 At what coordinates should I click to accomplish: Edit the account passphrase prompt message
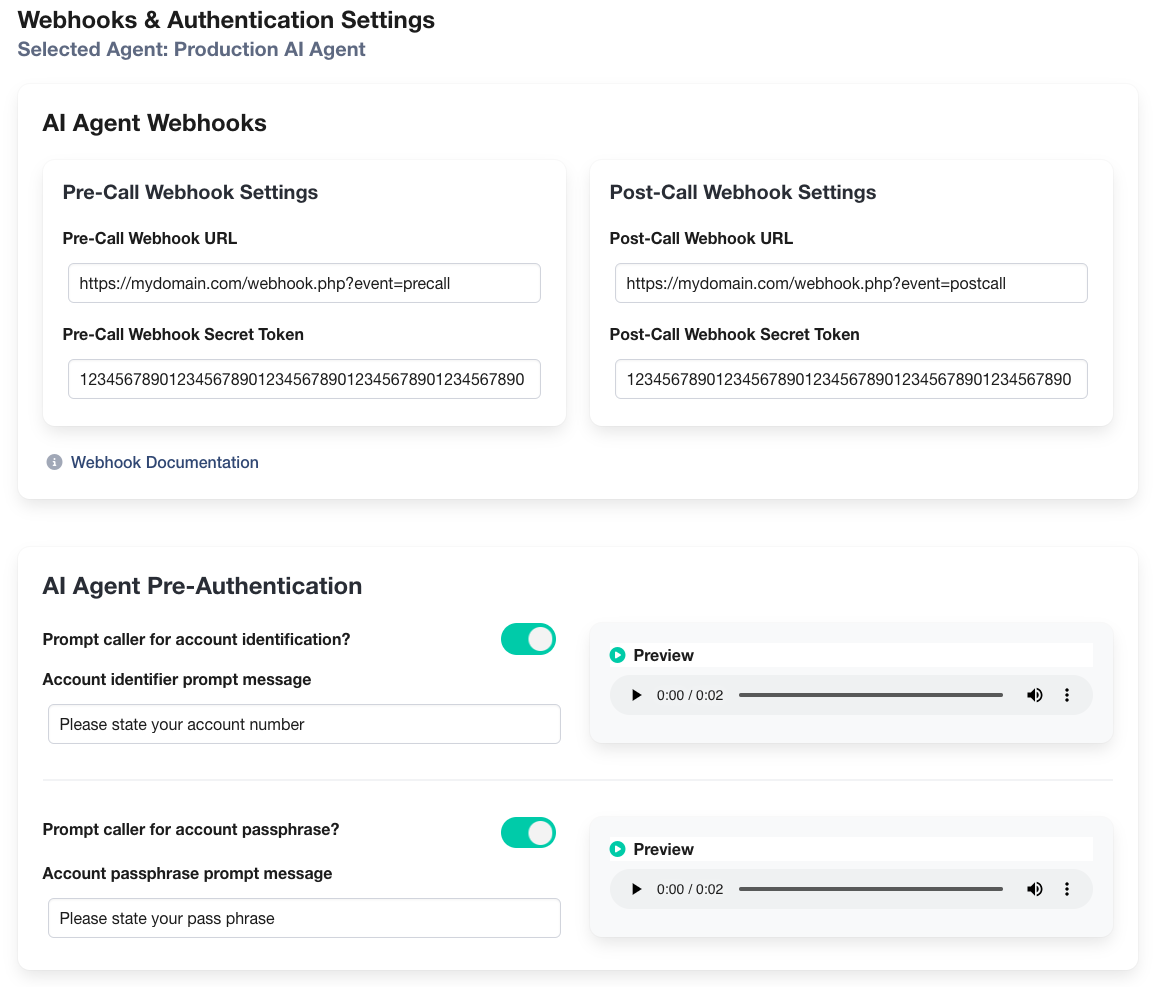(303, 918)
